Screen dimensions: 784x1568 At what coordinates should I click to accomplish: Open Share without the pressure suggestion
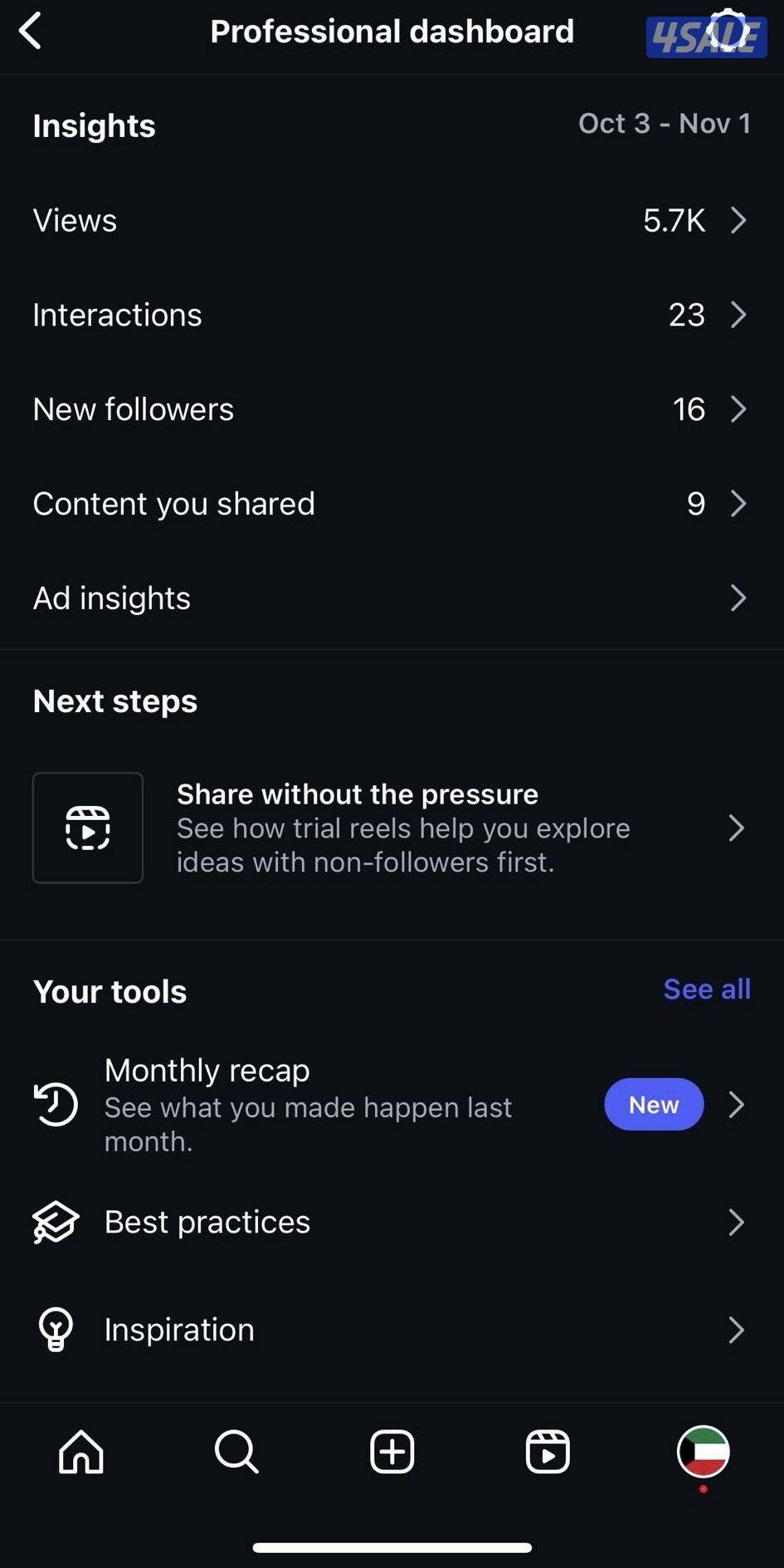pyautogui.click(x=402, y=828)
